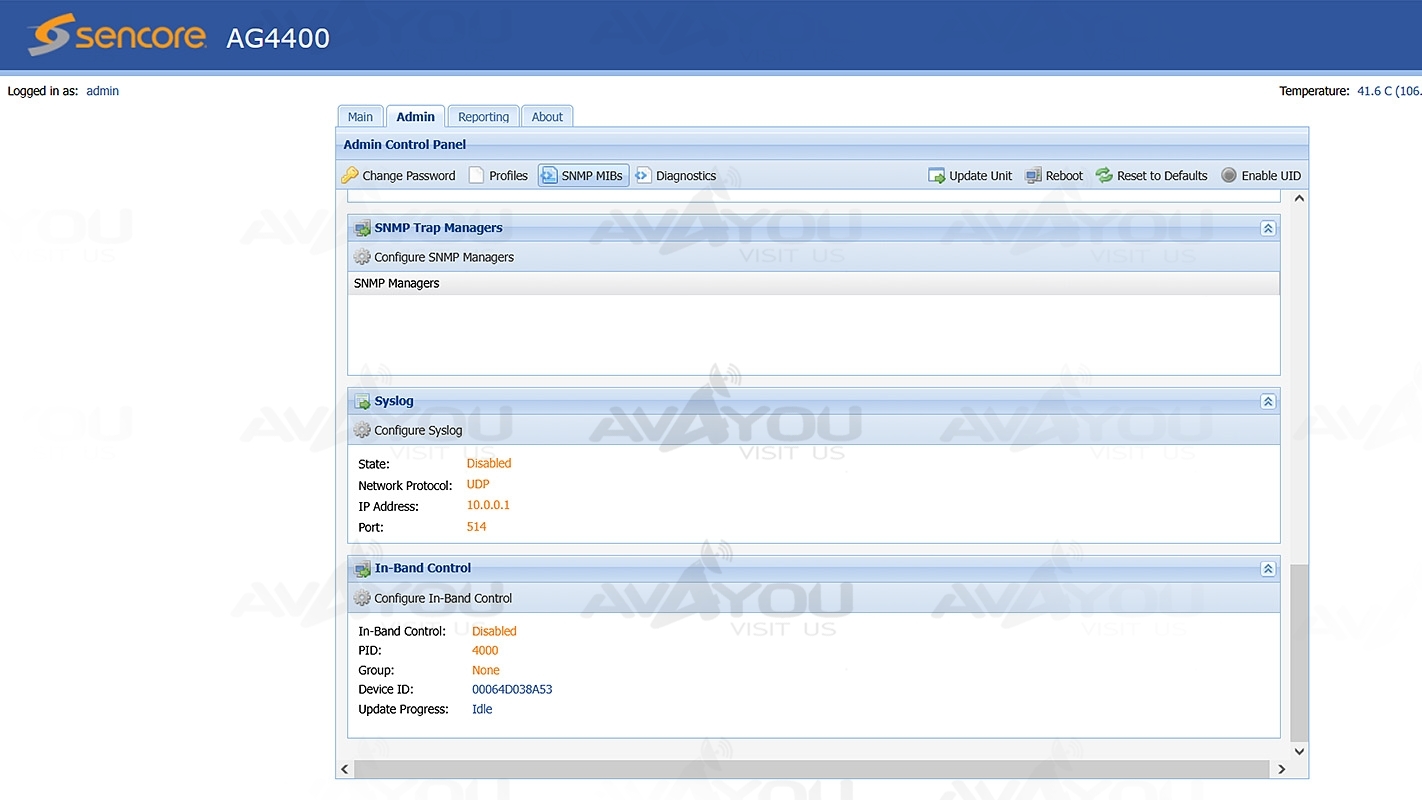Click the admin username link

(102, 91)
